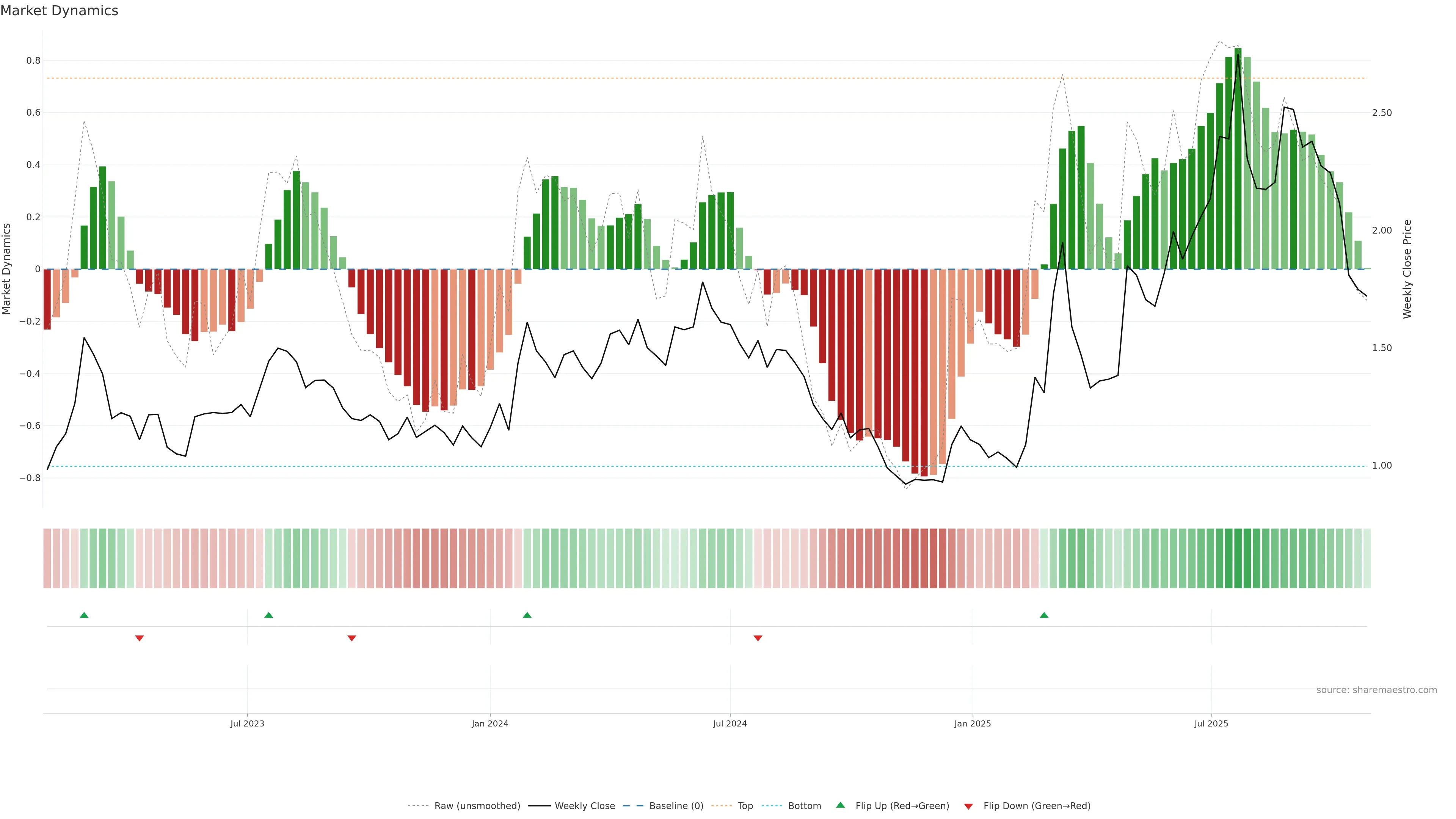
Task: Click the first green flip-up marker
Action: [x=84, y=615]
